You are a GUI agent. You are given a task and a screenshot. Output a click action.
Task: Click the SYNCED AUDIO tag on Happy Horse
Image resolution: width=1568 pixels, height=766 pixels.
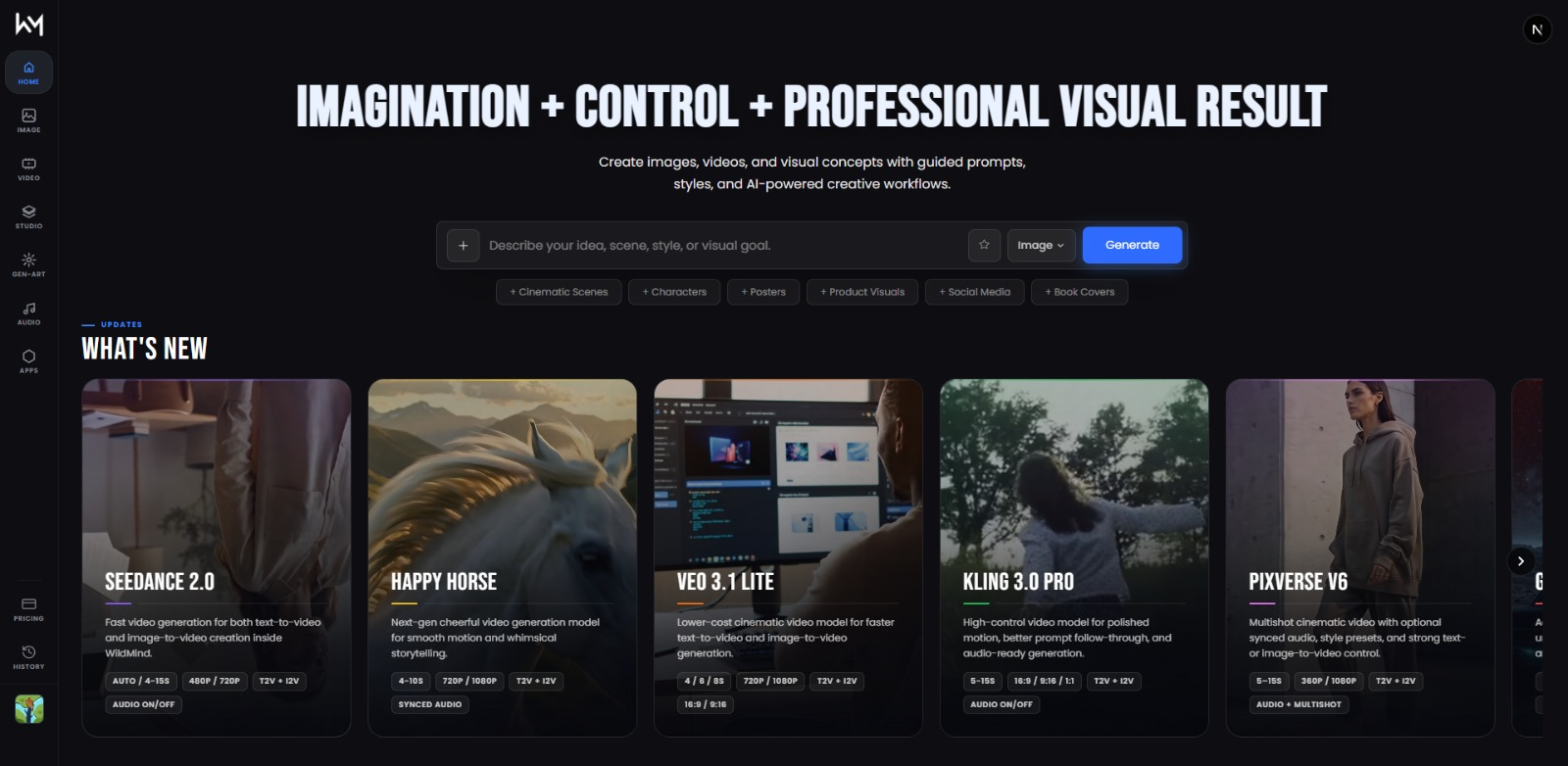tap(430, 704)
